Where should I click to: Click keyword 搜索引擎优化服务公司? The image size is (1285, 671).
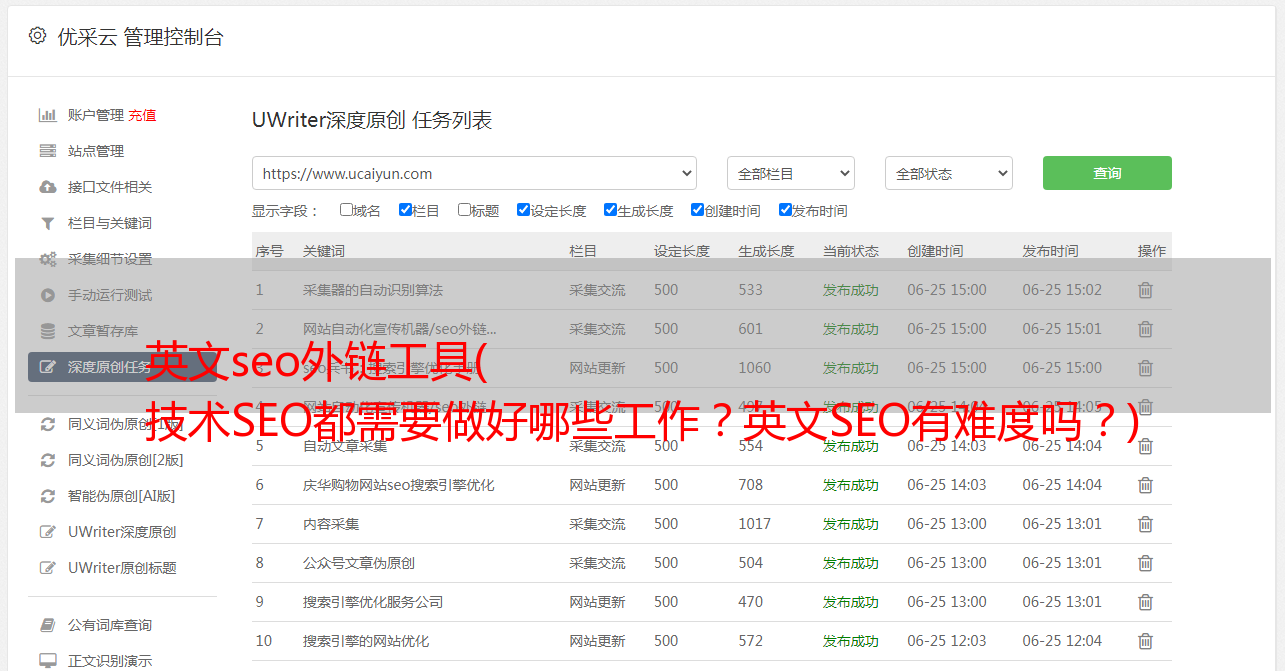[x=373, y=602]
